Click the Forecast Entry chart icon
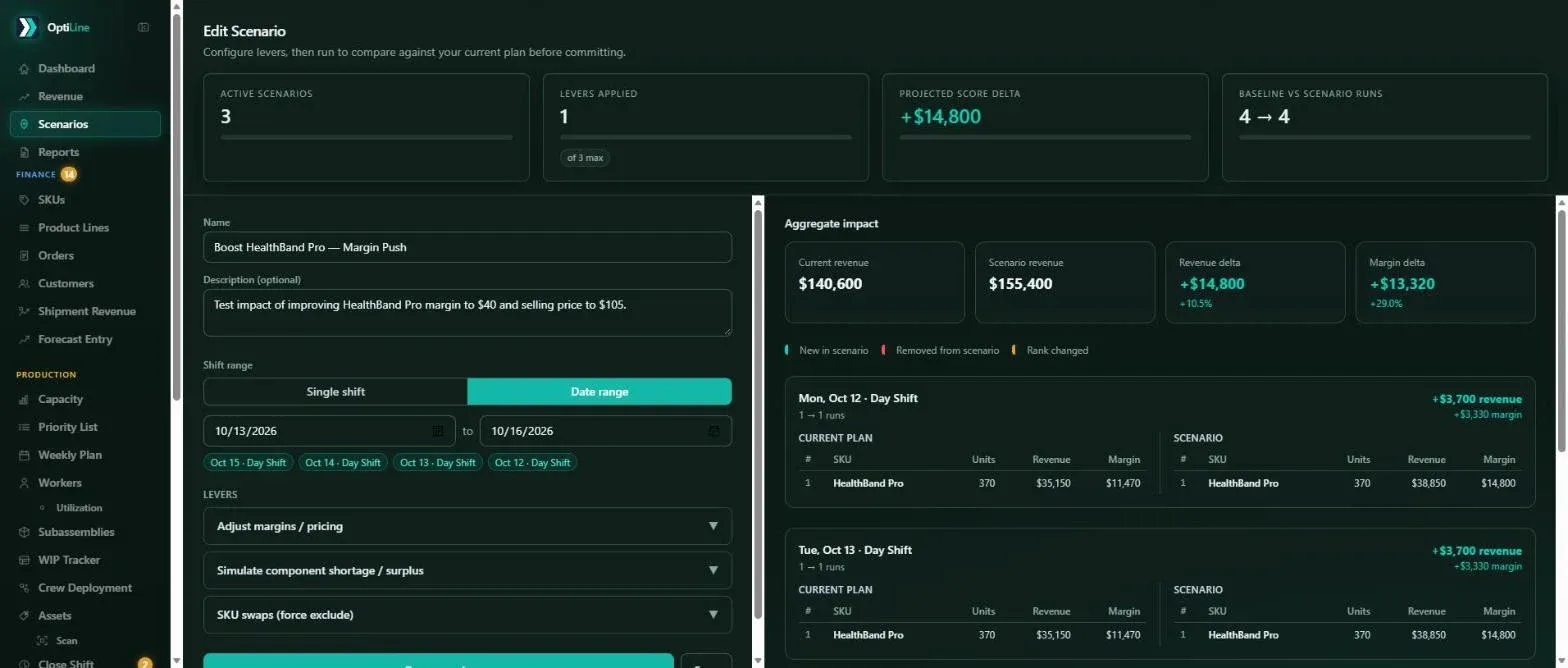This screenshot has height=668, width=1568. pyautogui.click(x=24, y=340)
